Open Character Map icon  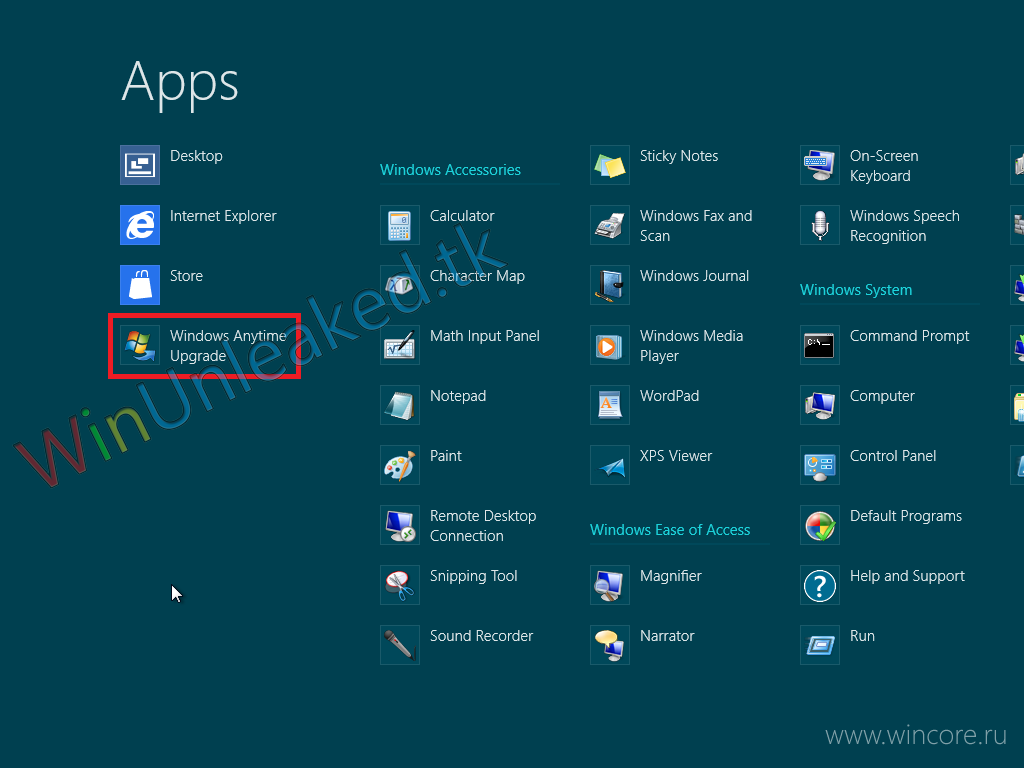pyautogui.click(x=400, y=285)
